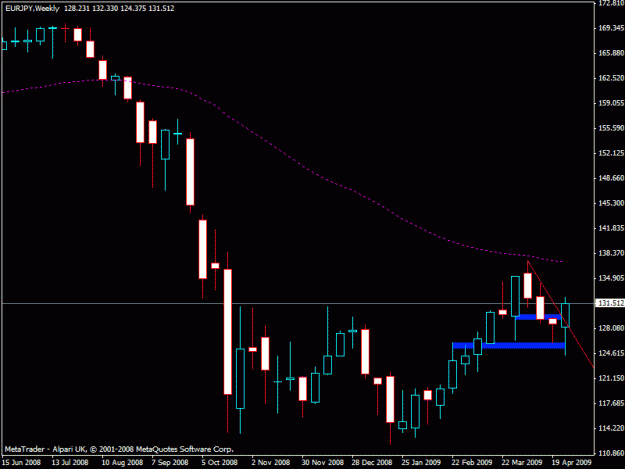Click the 138.370 price scale label

click(x=611, y=253)
